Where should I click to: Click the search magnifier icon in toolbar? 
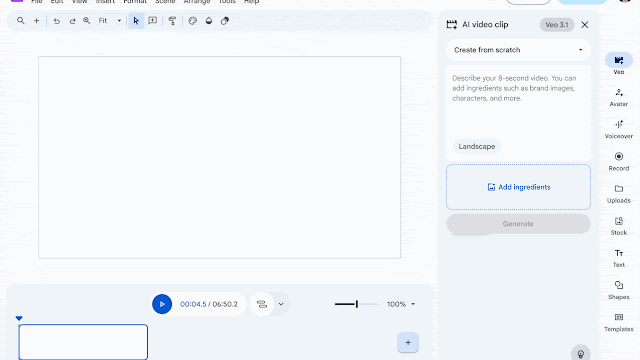point(20,20)
